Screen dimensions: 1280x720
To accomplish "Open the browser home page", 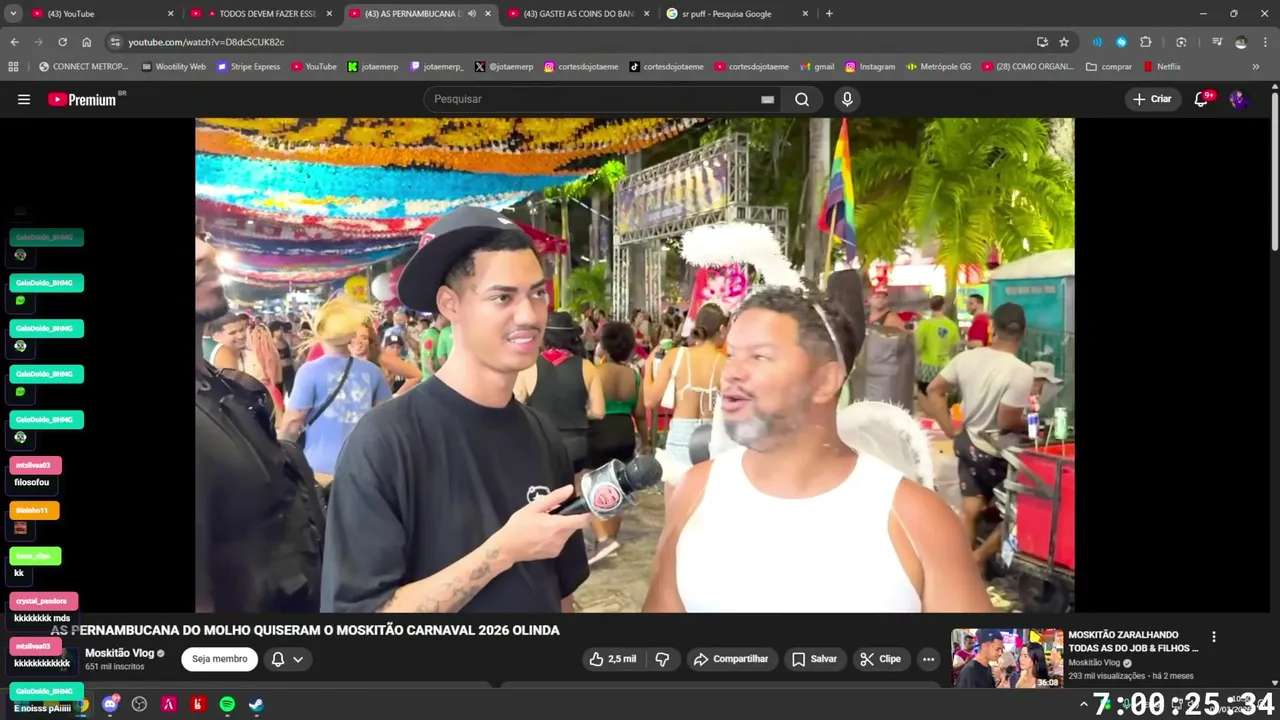I will pos(86,42).
